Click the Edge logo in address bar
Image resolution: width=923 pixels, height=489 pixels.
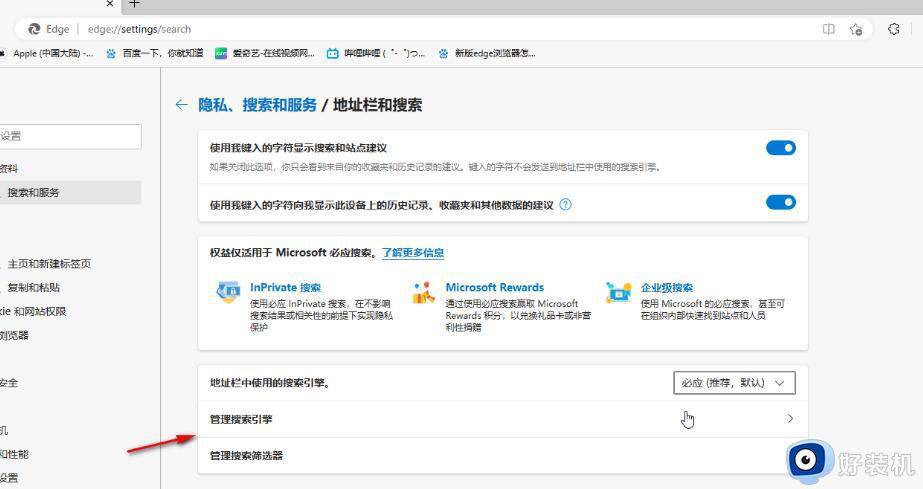pyautogui.click(x=34, y=29)
